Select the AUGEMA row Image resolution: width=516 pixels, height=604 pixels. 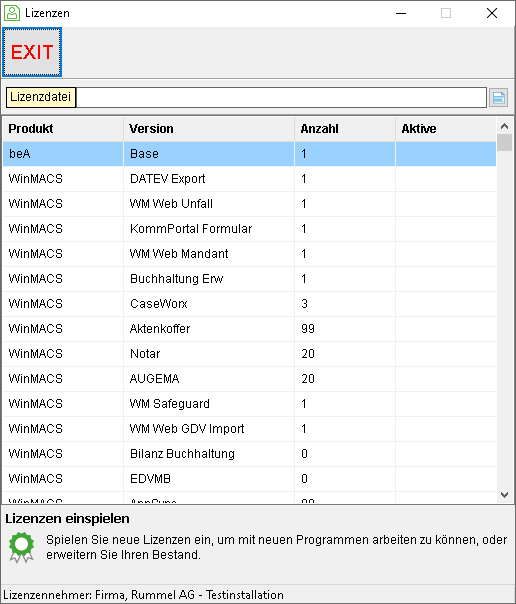(x=250, y=379)
